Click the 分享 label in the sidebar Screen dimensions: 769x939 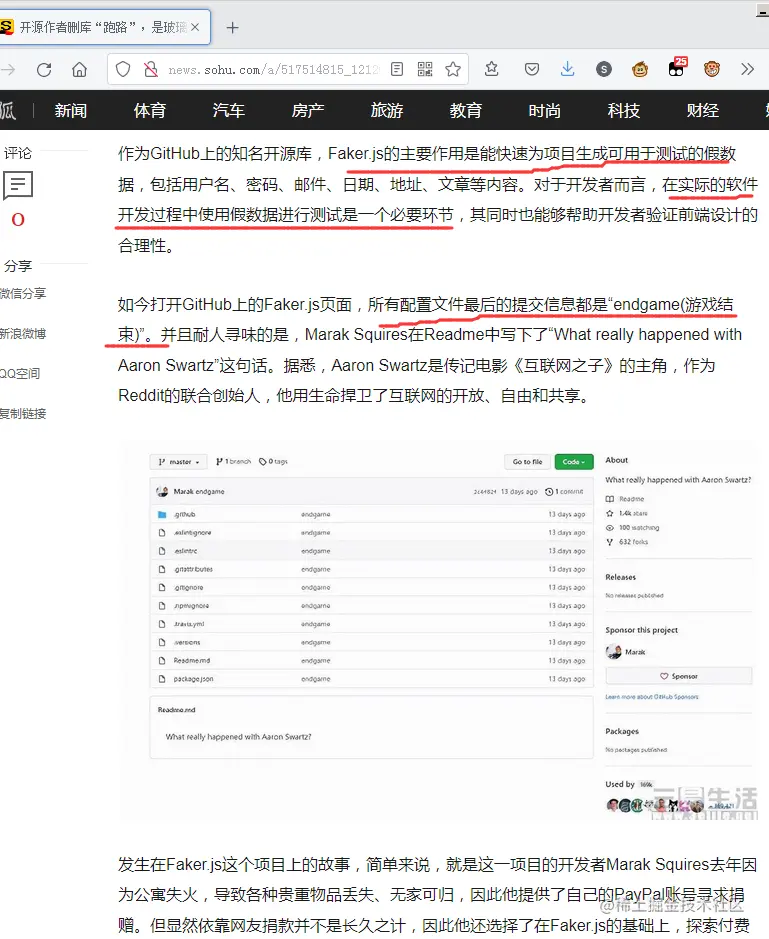tap(17, 266)
